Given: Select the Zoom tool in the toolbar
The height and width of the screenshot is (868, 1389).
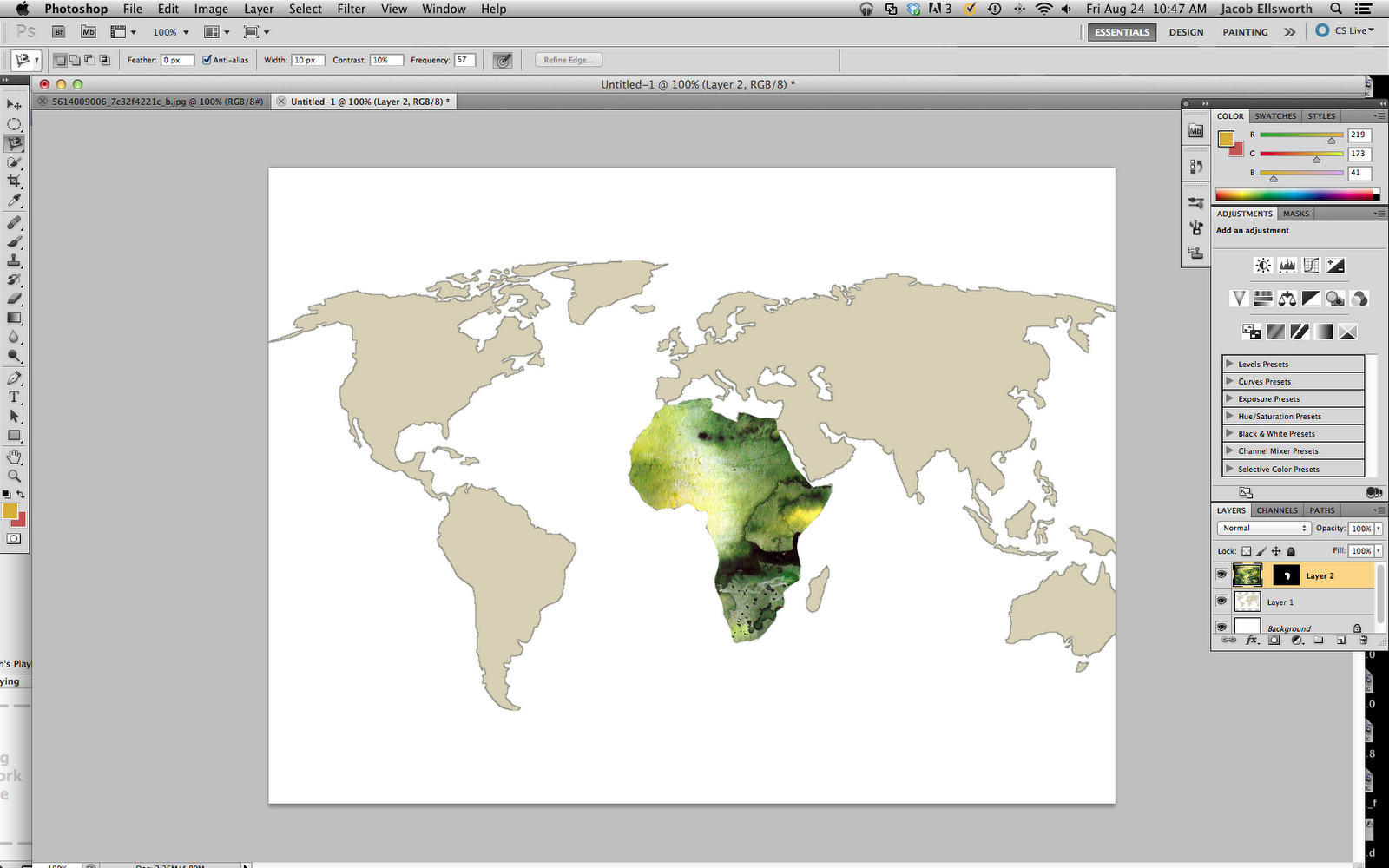Looking at the screenshot, I should [14, 476].
